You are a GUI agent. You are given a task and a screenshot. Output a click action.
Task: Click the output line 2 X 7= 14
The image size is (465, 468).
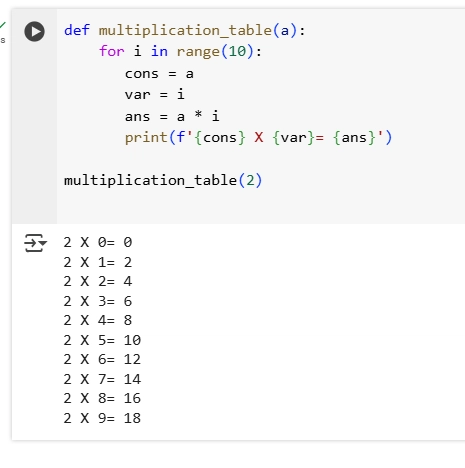102,379
